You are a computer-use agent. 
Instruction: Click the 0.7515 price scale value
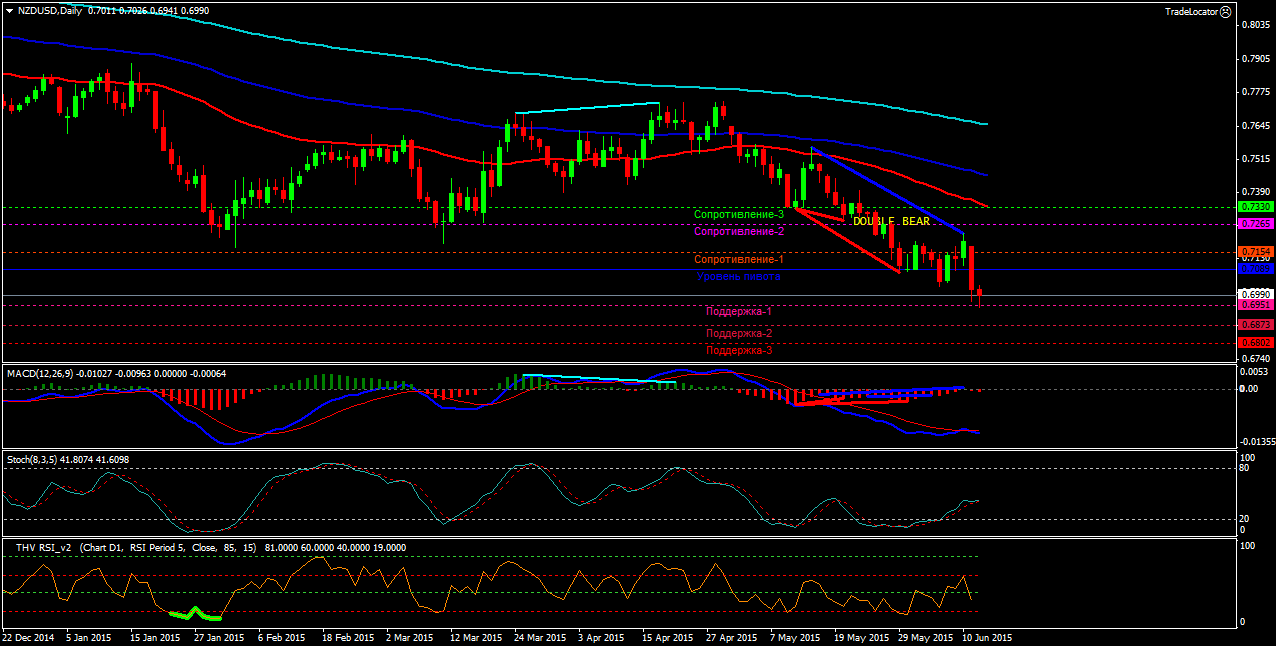[1254, 158]
